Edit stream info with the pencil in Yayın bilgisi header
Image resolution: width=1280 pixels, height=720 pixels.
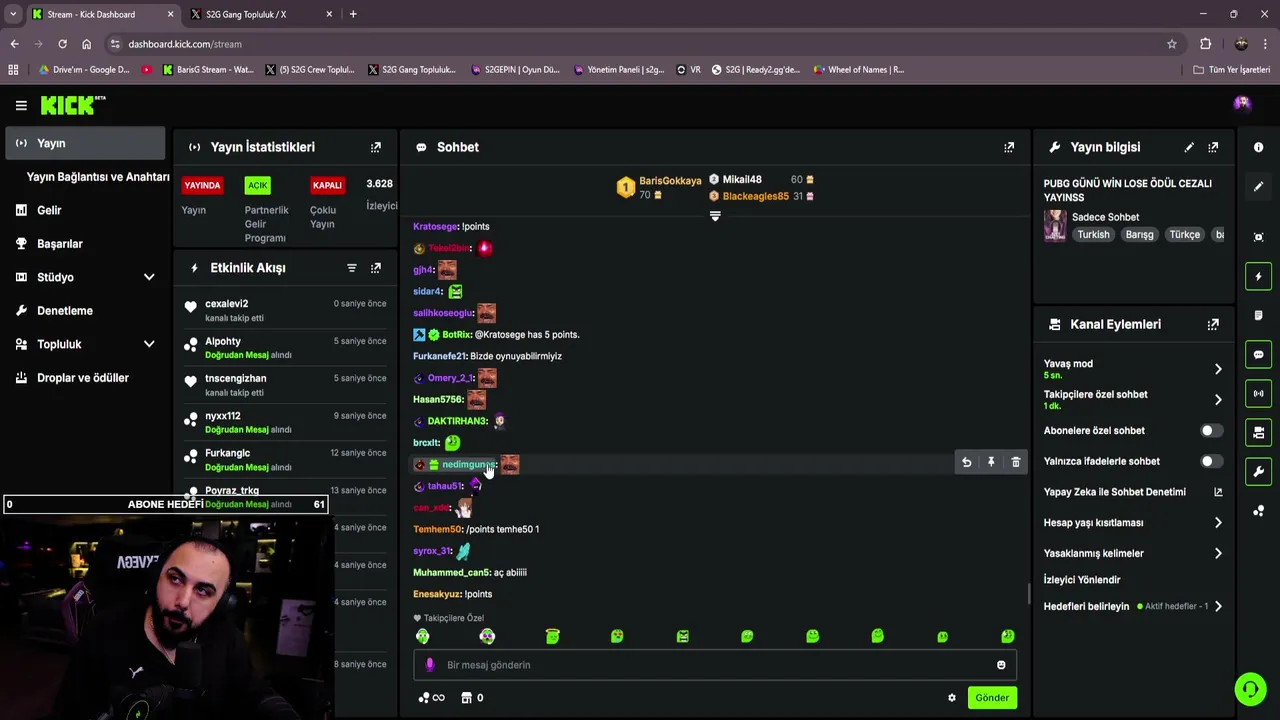click(x=1189, y=147)
